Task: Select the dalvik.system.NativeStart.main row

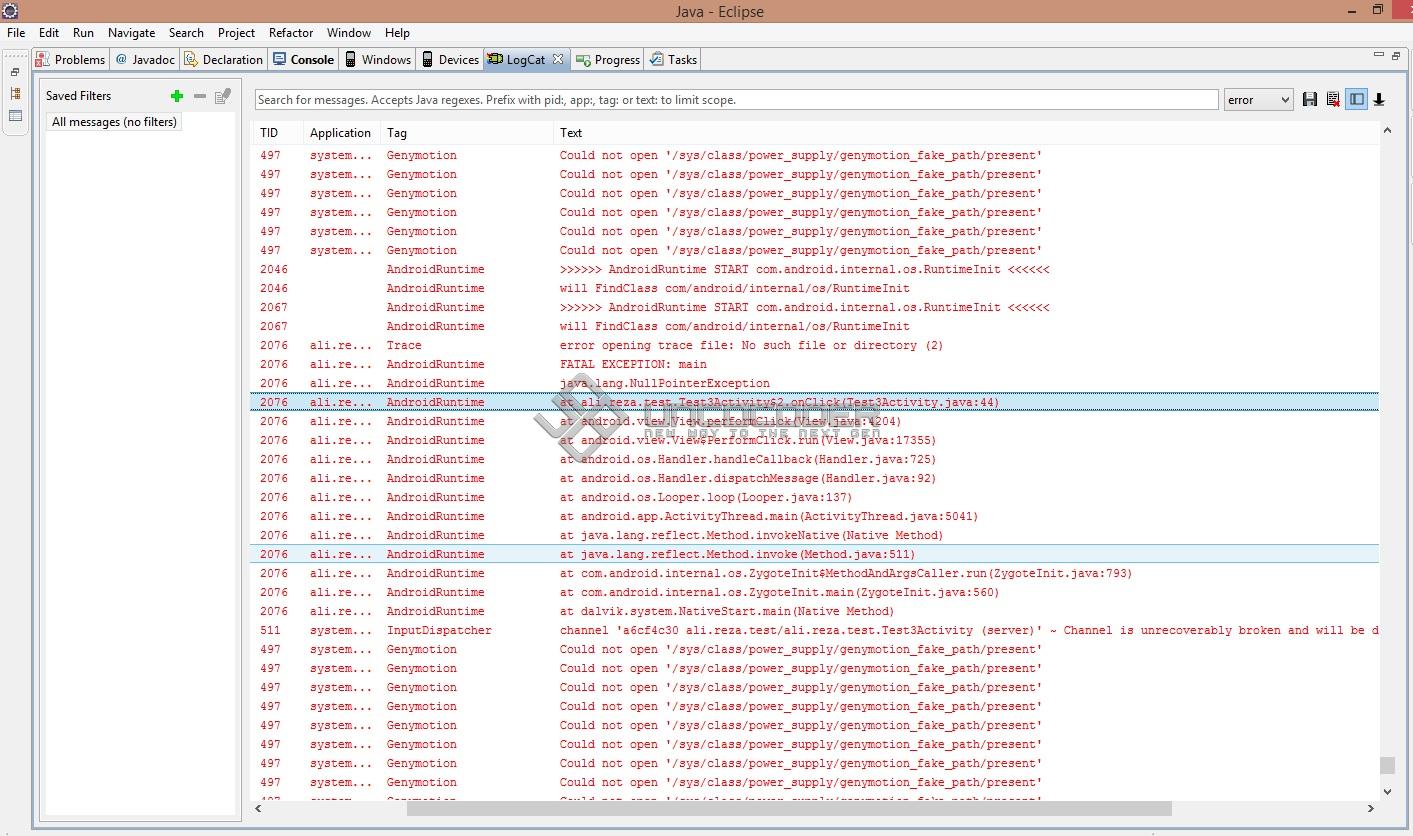Action: coord(815,611)
